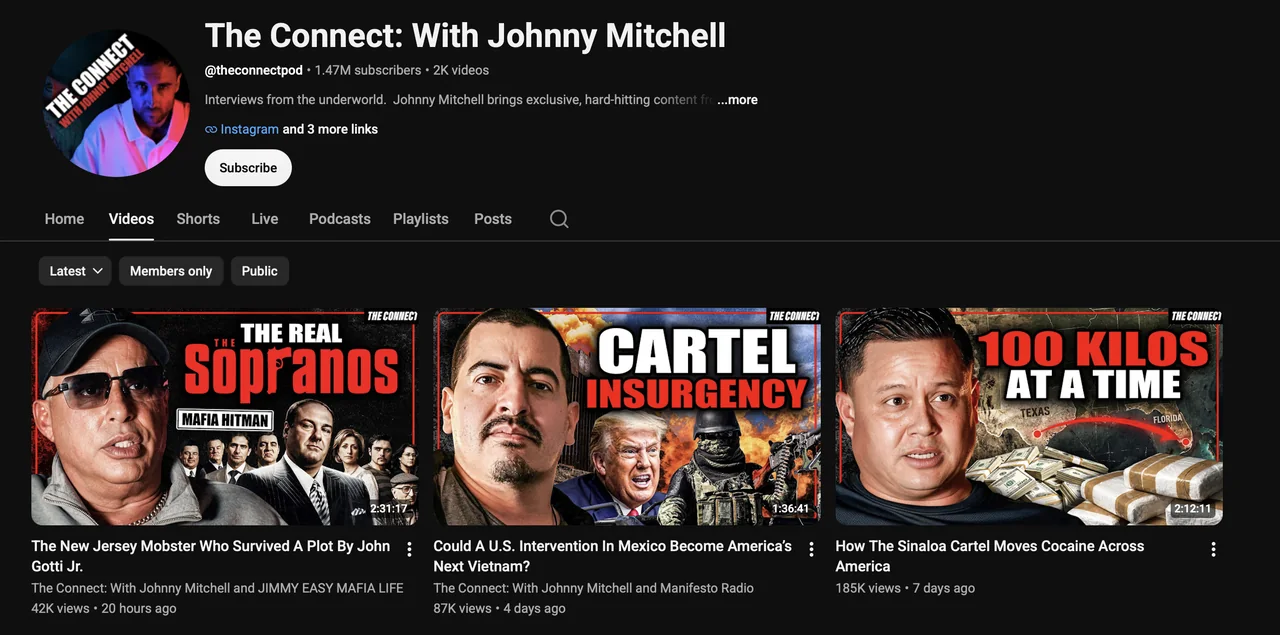Open the Posts tab
Image resolution: width=1280 pixels, height=635 pixels.
click(x=493, y=219)
